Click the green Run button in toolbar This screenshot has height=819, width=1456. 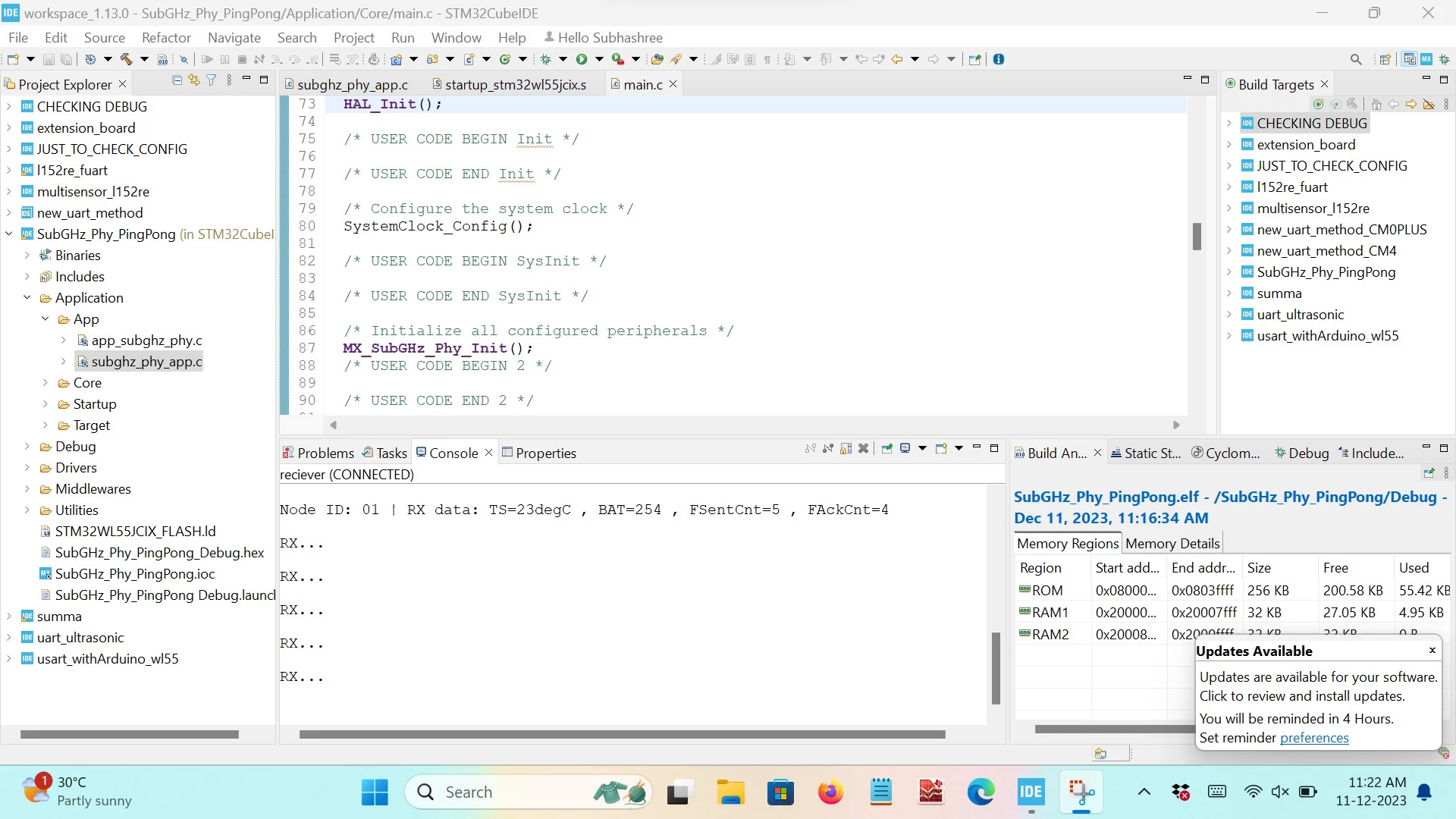tap(582, 59)
